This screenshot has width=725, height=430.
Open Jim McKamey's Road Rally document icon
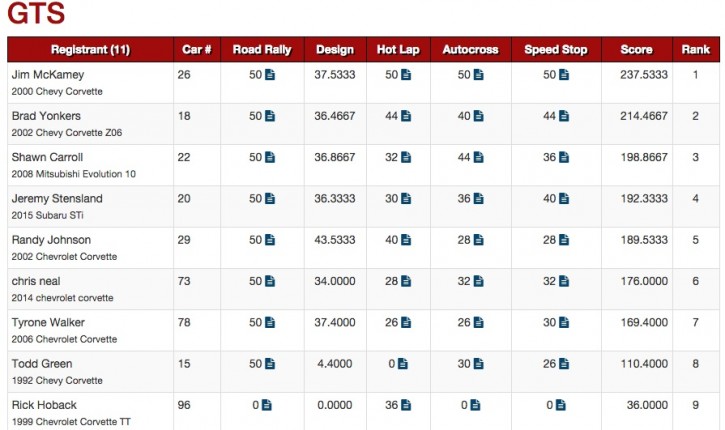click(270, 75)
